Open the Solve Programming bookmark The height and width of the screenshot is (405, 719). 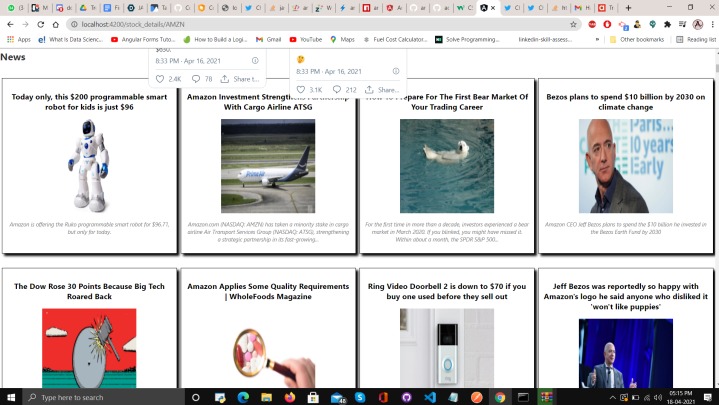468,39
